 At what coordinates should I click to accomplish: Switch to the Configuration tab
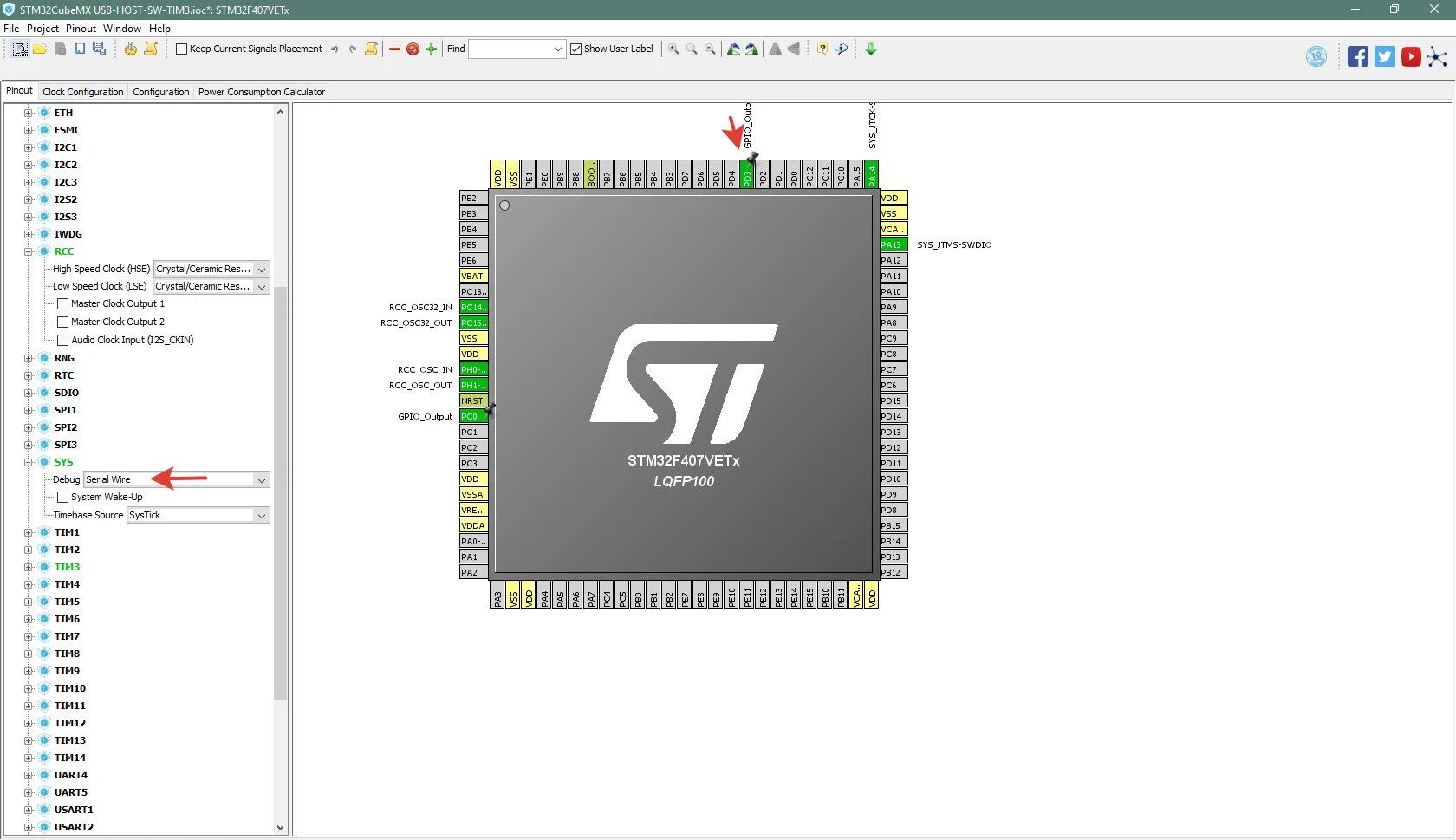[x=161, y=92]
